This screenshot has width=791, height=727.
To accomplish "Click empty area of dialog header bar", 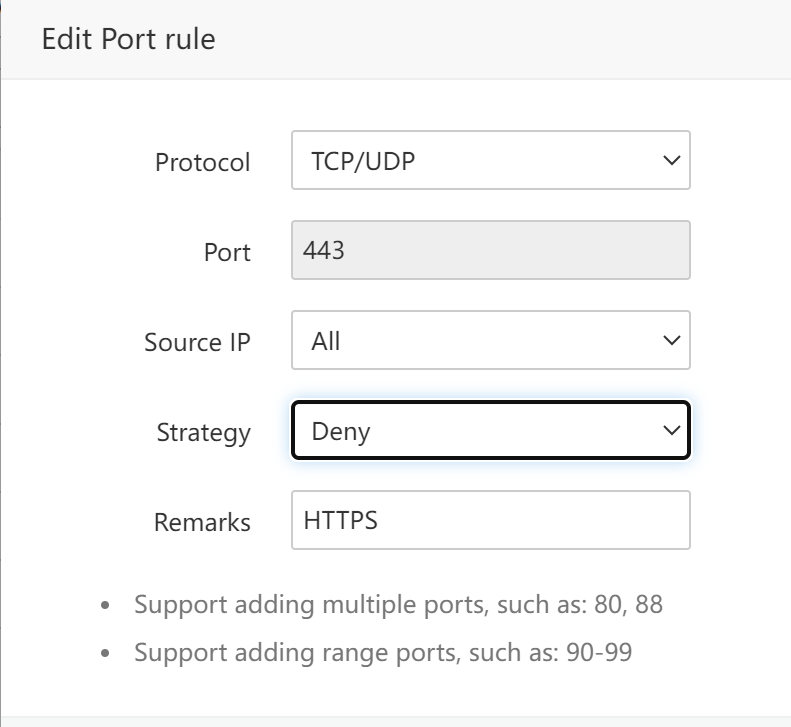I will click(500, 40).
